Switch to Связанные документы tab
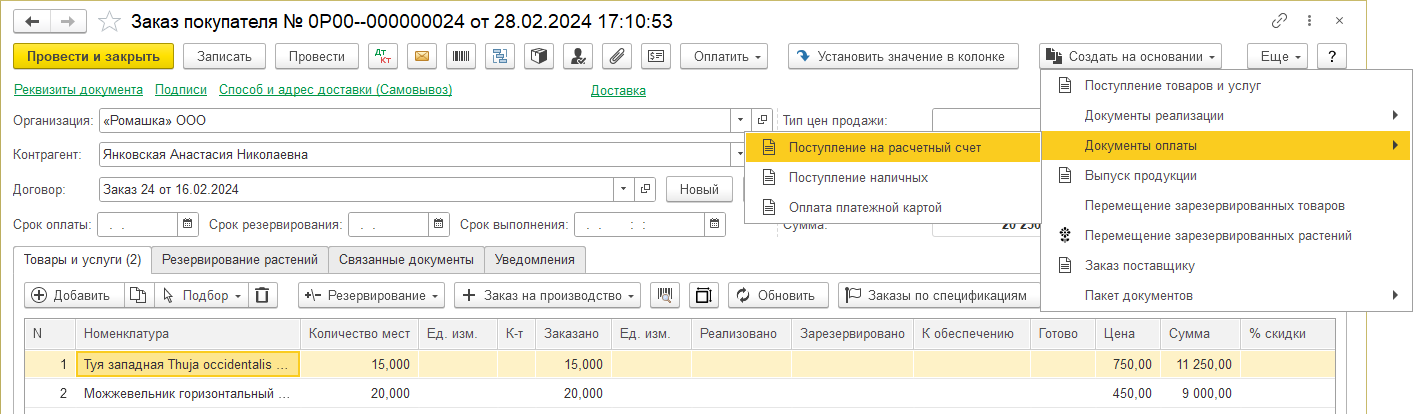1413x414 pixels. (x=406, y=260)
